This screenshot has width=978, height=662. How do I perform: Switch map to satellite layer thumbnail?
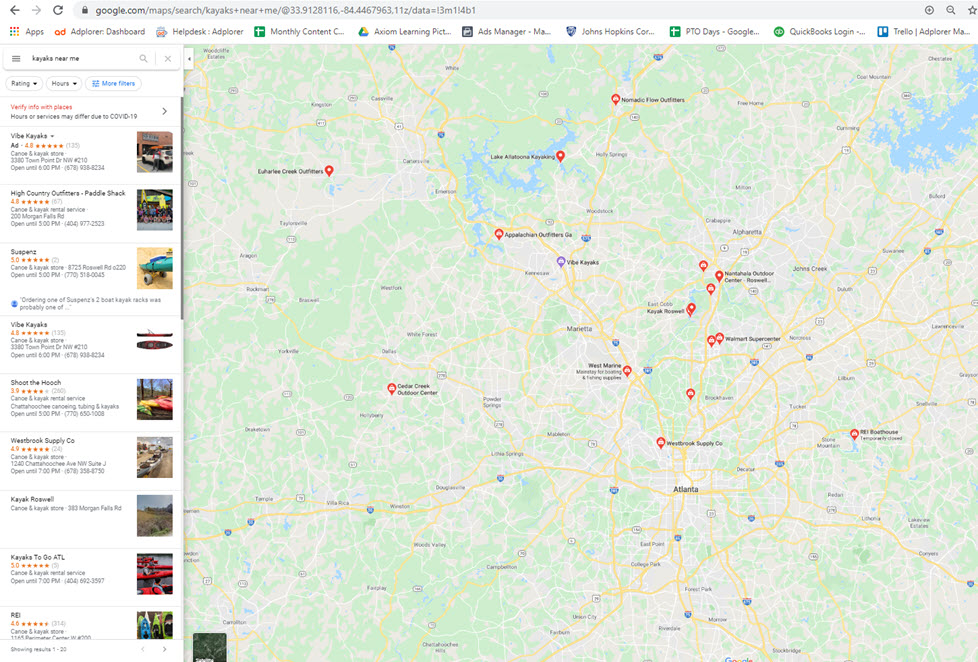210,648
